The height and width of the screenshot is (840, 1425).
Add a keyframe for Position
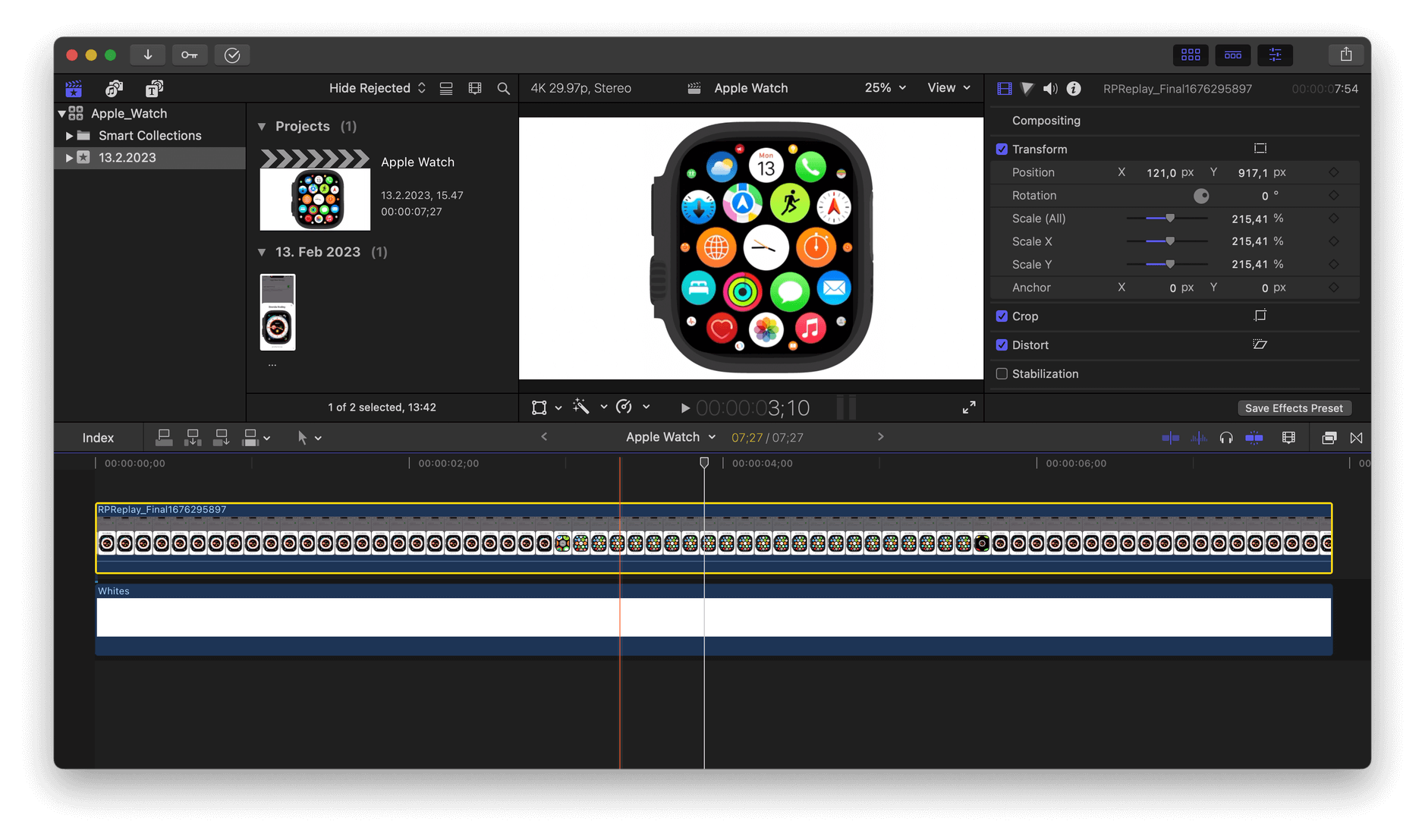tap(1334, 172)
